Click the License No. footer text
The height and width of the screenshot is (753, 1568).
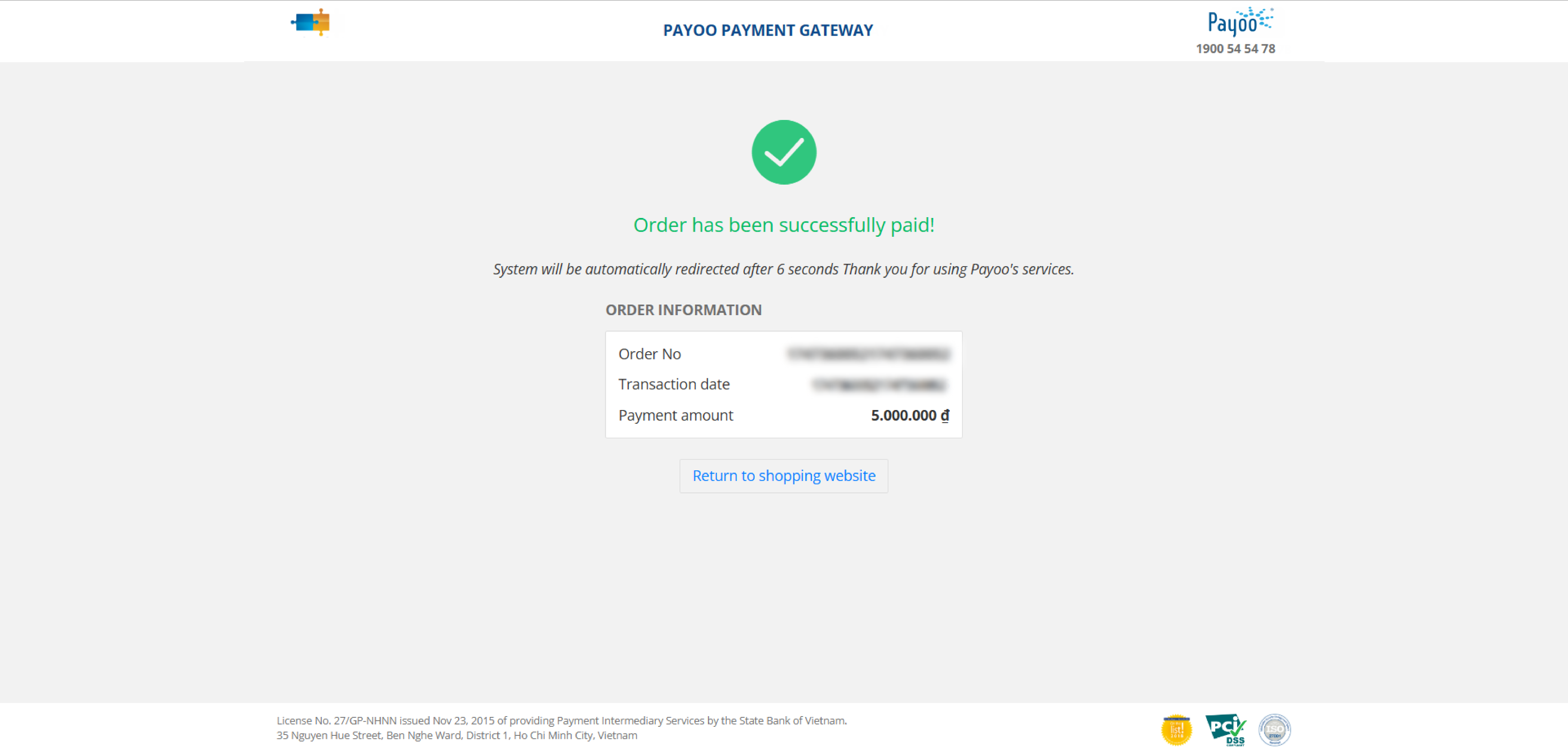(x=561, y=720)
